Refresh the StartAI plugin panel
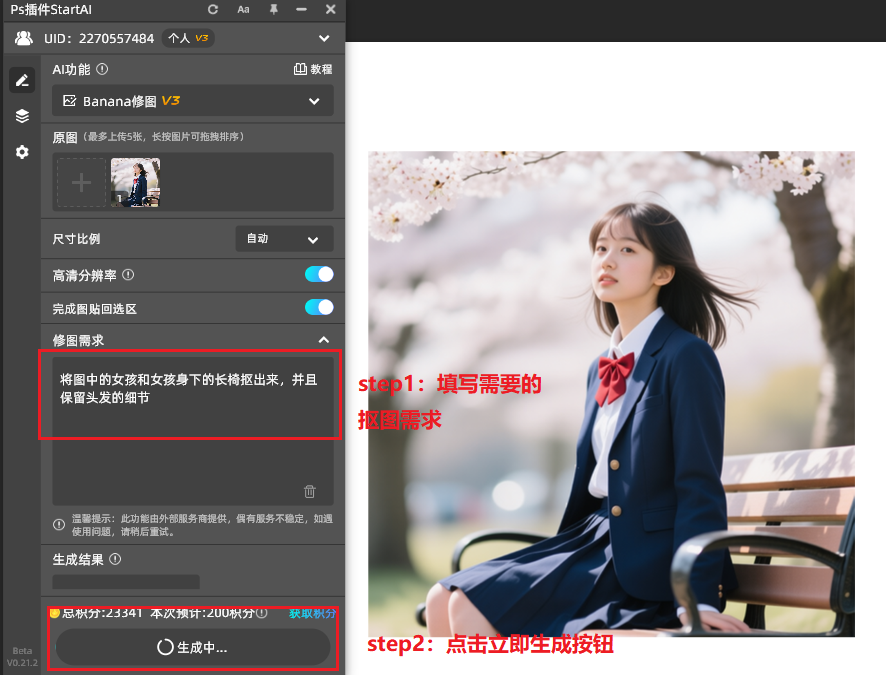 click(212, 9)
